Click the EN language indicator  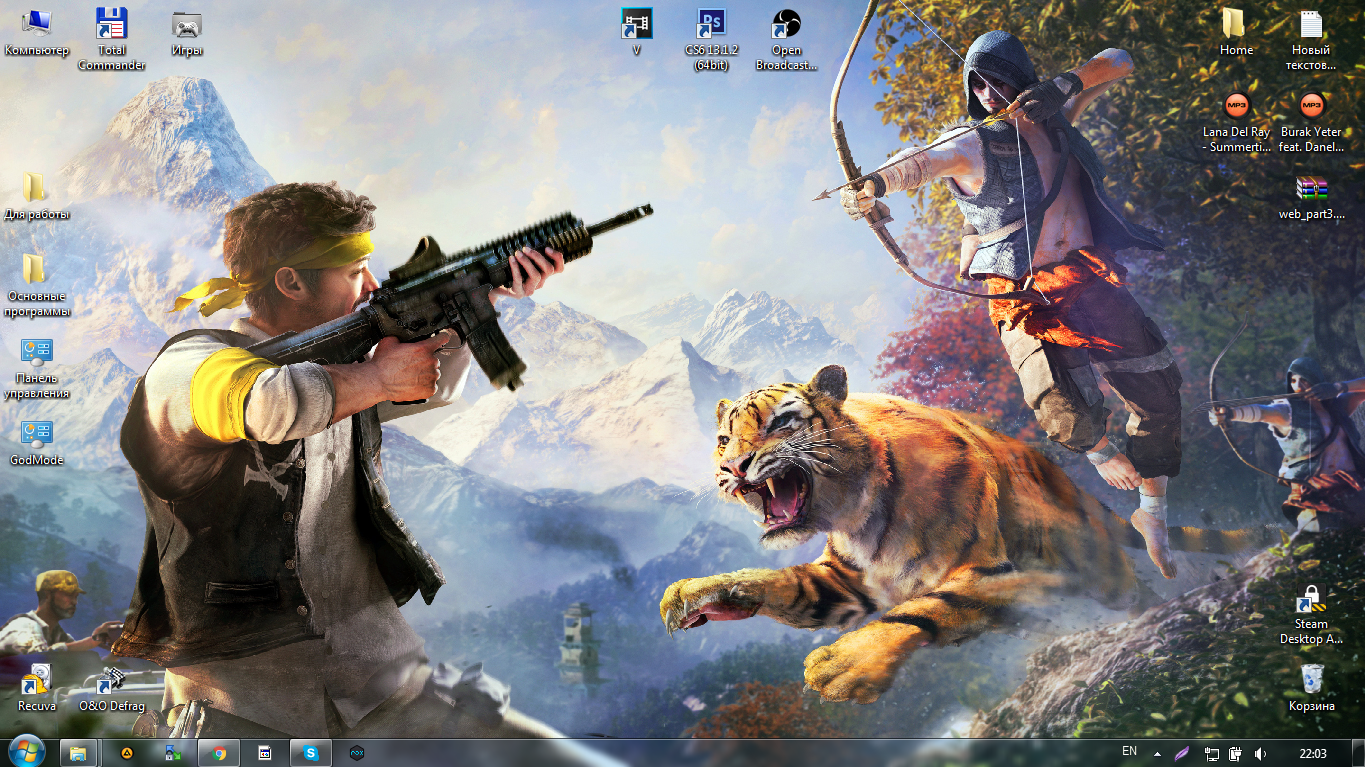point(1129,751)
